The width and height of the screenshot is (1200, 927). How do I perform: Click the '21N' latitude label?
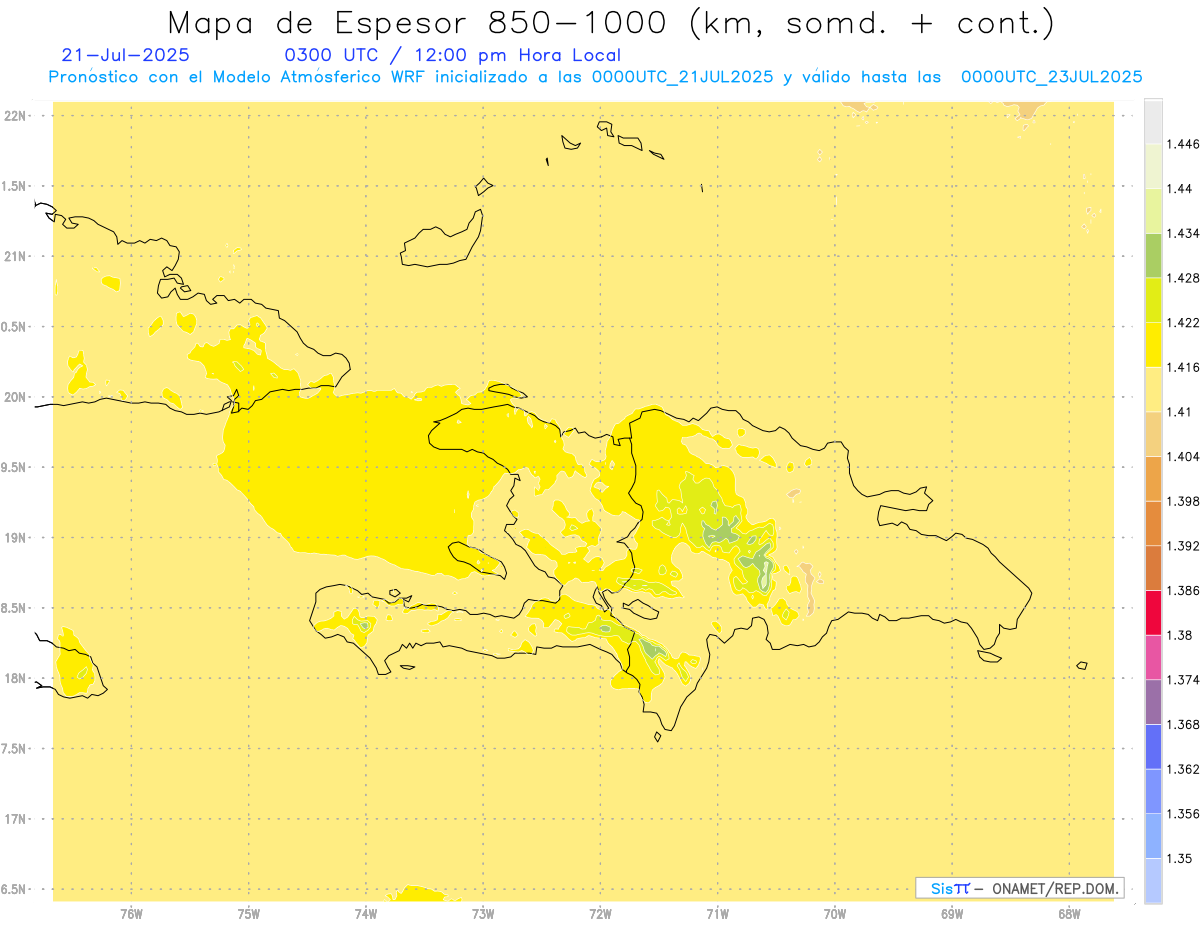pos(14,257)
